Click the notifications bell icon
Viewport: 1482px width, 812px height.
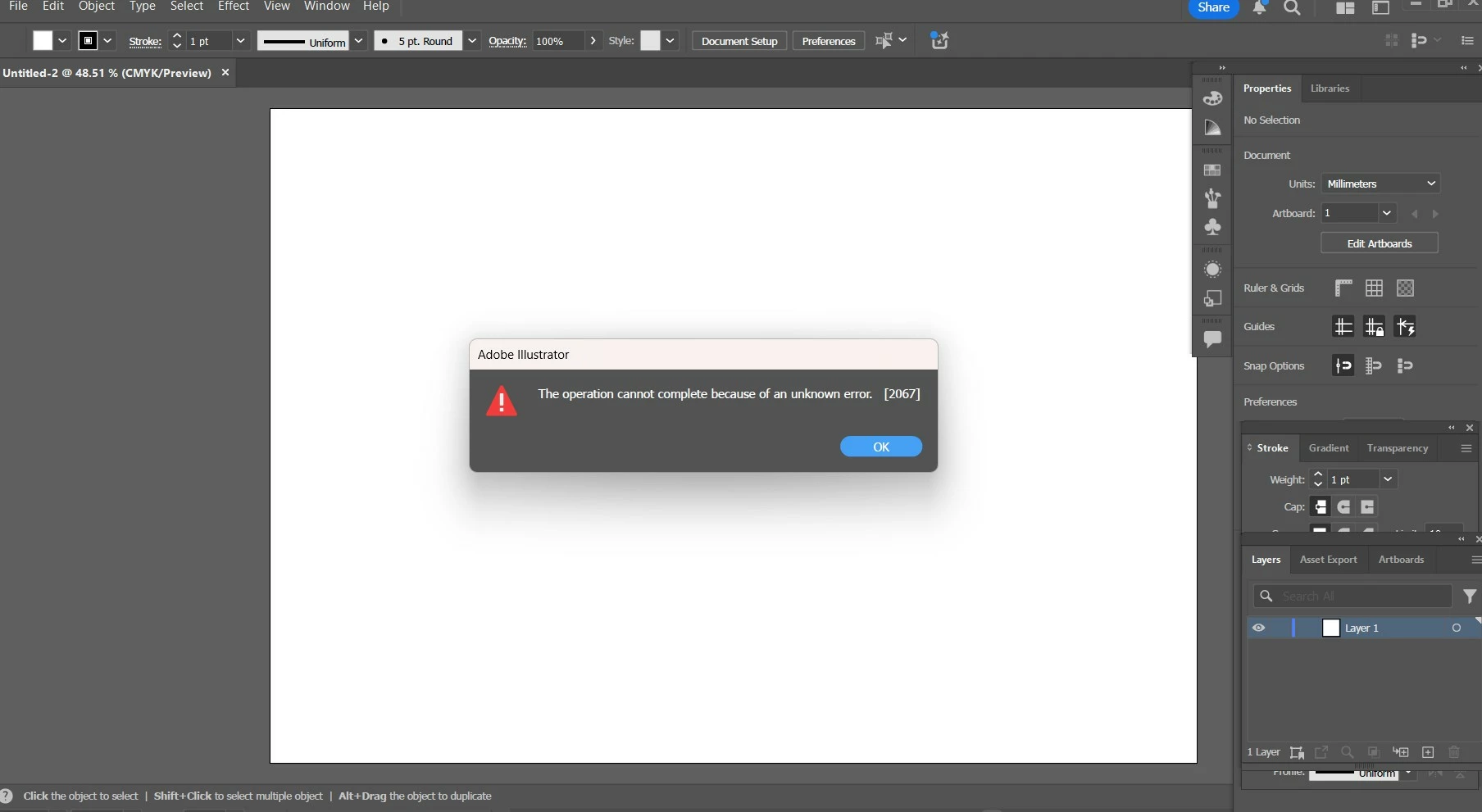click(1260, 8)
